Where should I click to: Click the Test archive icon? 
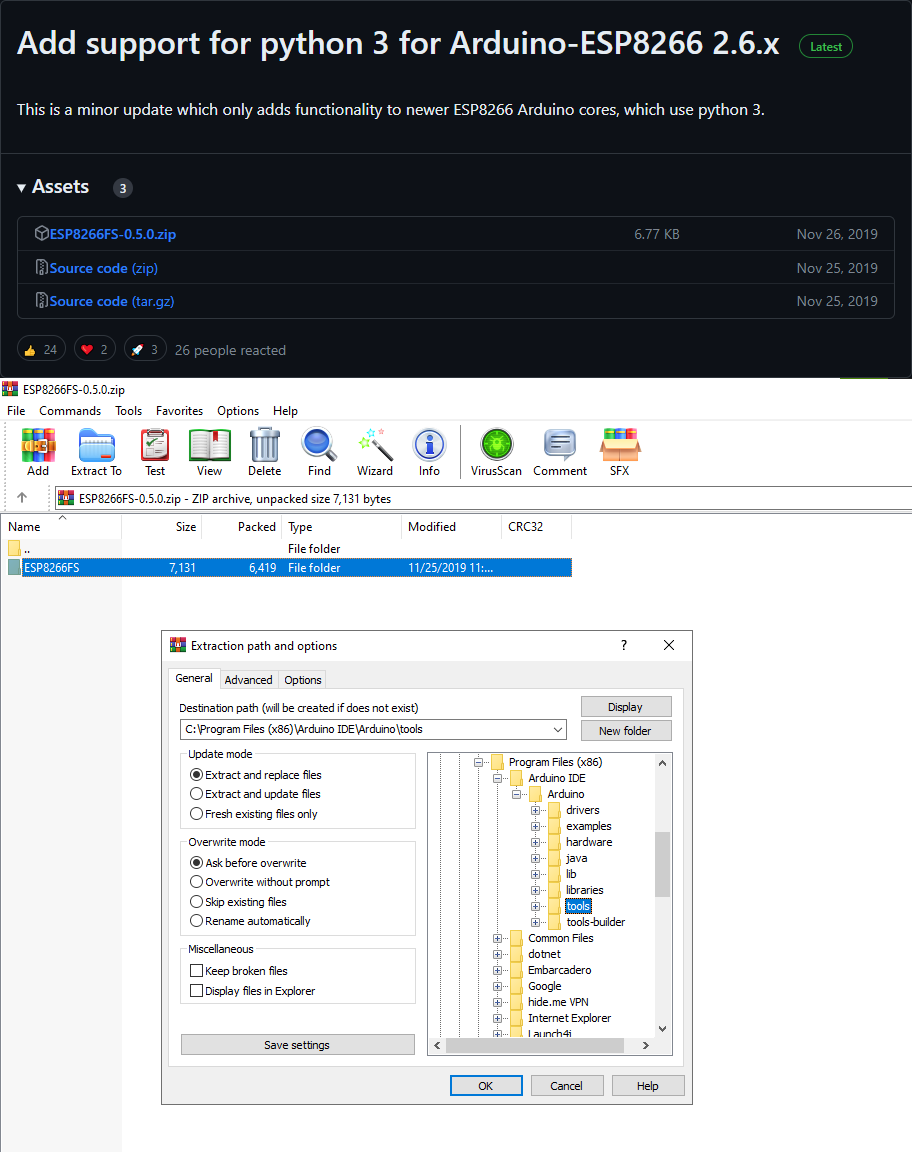coord(155,452)
